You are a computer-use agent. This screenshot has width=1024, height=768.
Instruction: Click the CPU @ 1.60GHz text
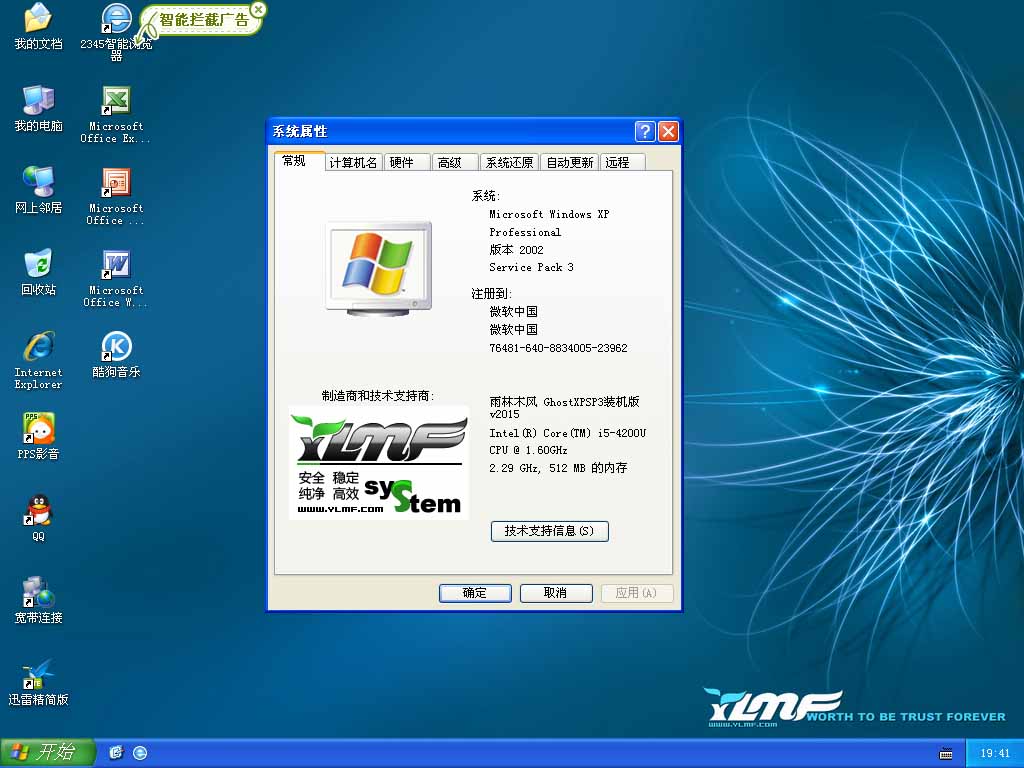tap(528, 451)
